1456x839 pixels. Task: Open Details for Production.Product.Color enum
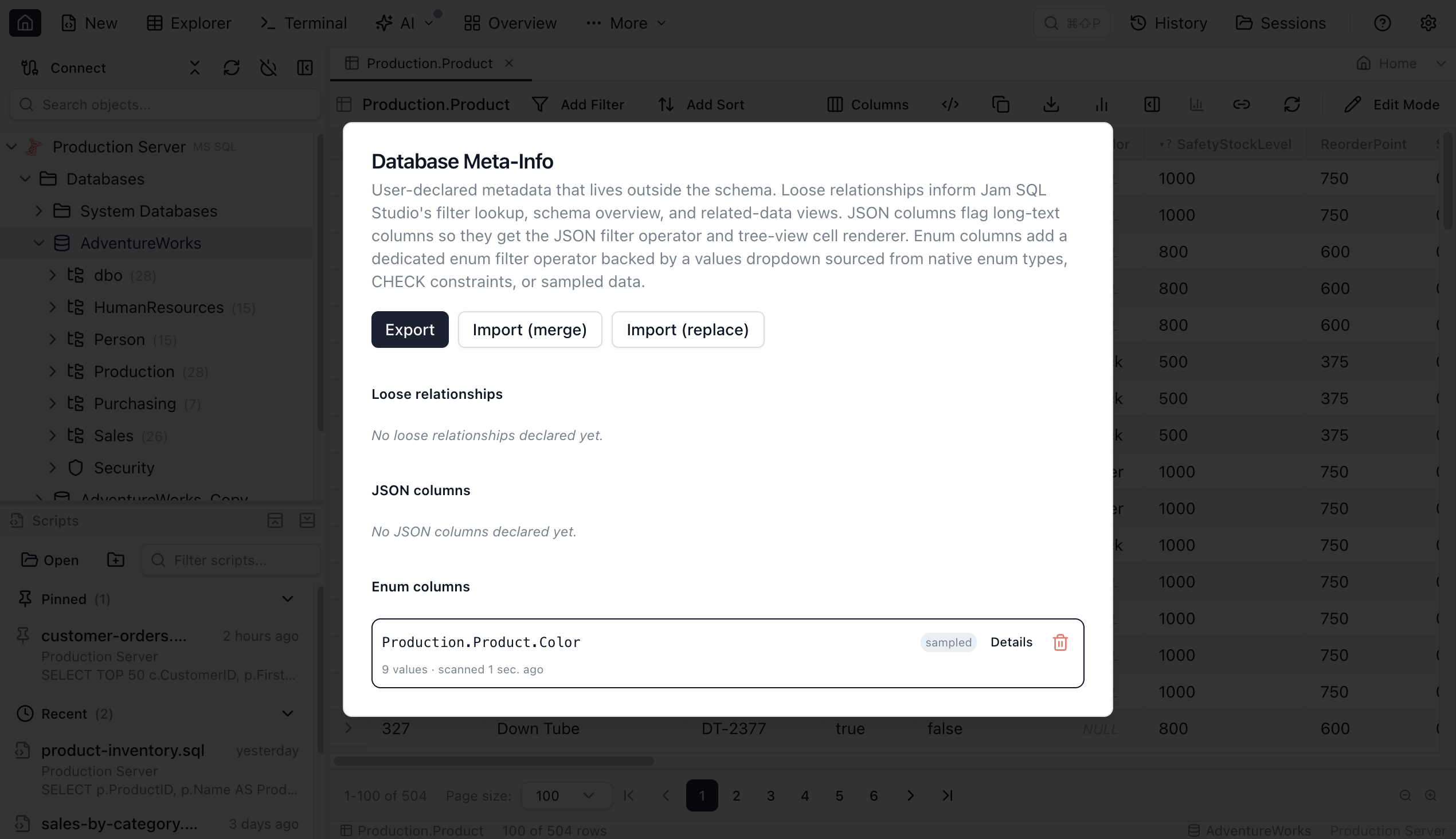coord(1011,642)
